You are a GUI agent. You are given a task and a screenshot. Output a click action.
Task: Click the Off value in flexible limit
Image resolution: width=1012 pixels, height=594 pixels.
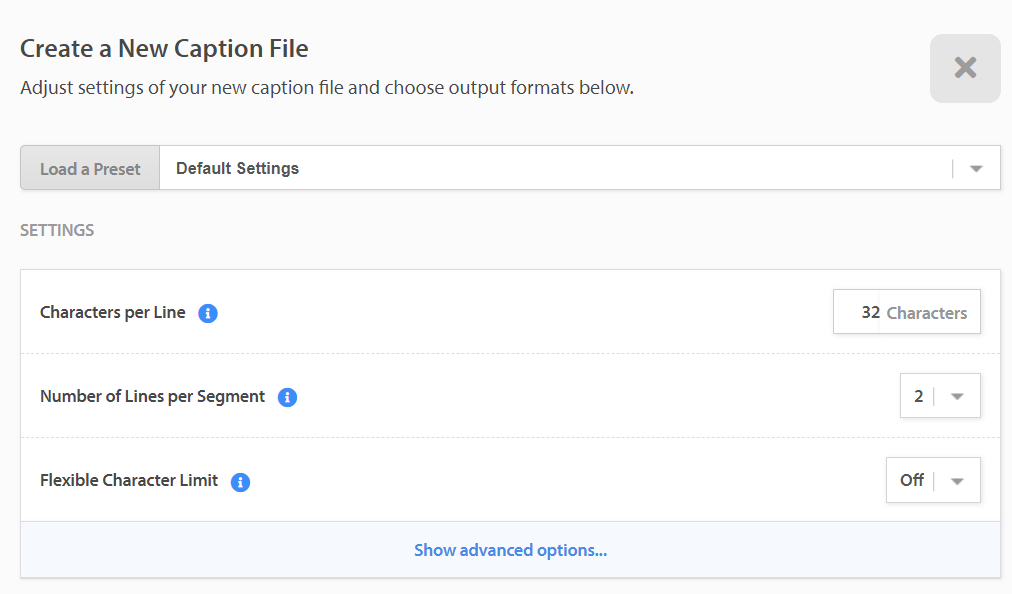pos(912,480)
